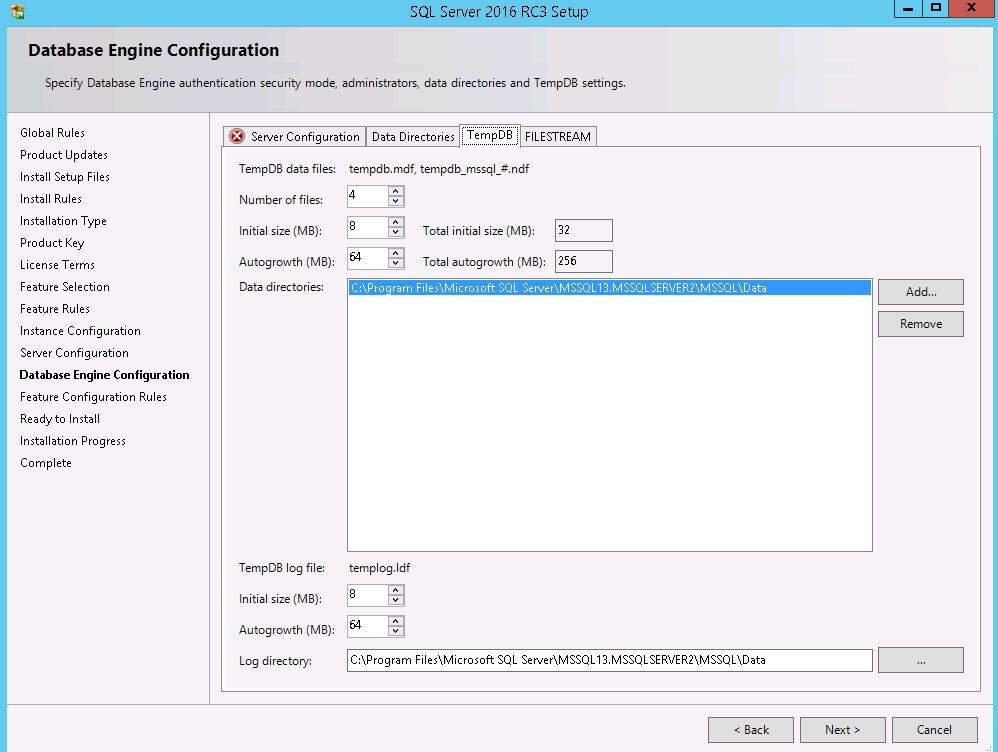
Task: Click Install Setup Files step in sidebar
Action: [65, 176]
